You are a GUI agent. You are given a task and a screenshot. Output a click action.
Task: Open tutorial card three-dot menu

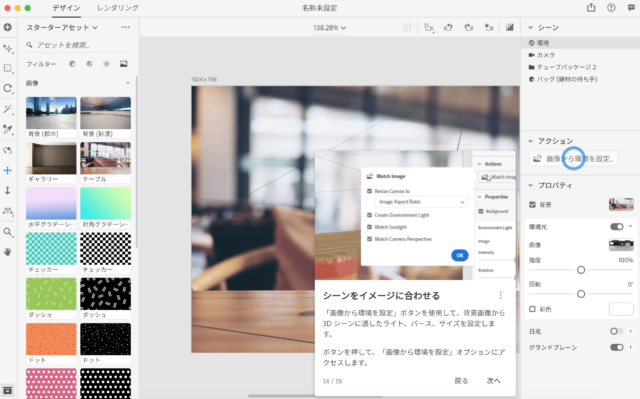coord(501,295)
